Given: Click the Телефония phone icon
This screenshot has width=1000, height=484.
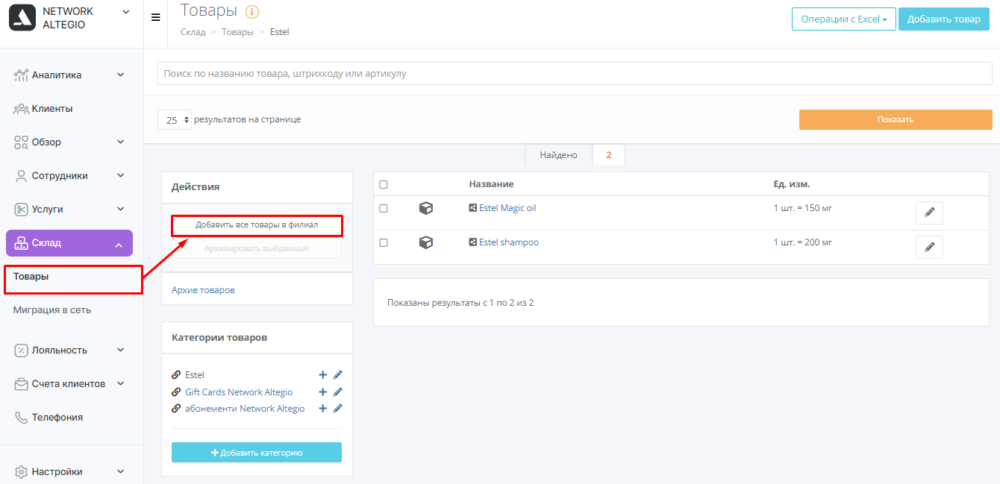Looking at the screenshot, I should pos(21,417).
